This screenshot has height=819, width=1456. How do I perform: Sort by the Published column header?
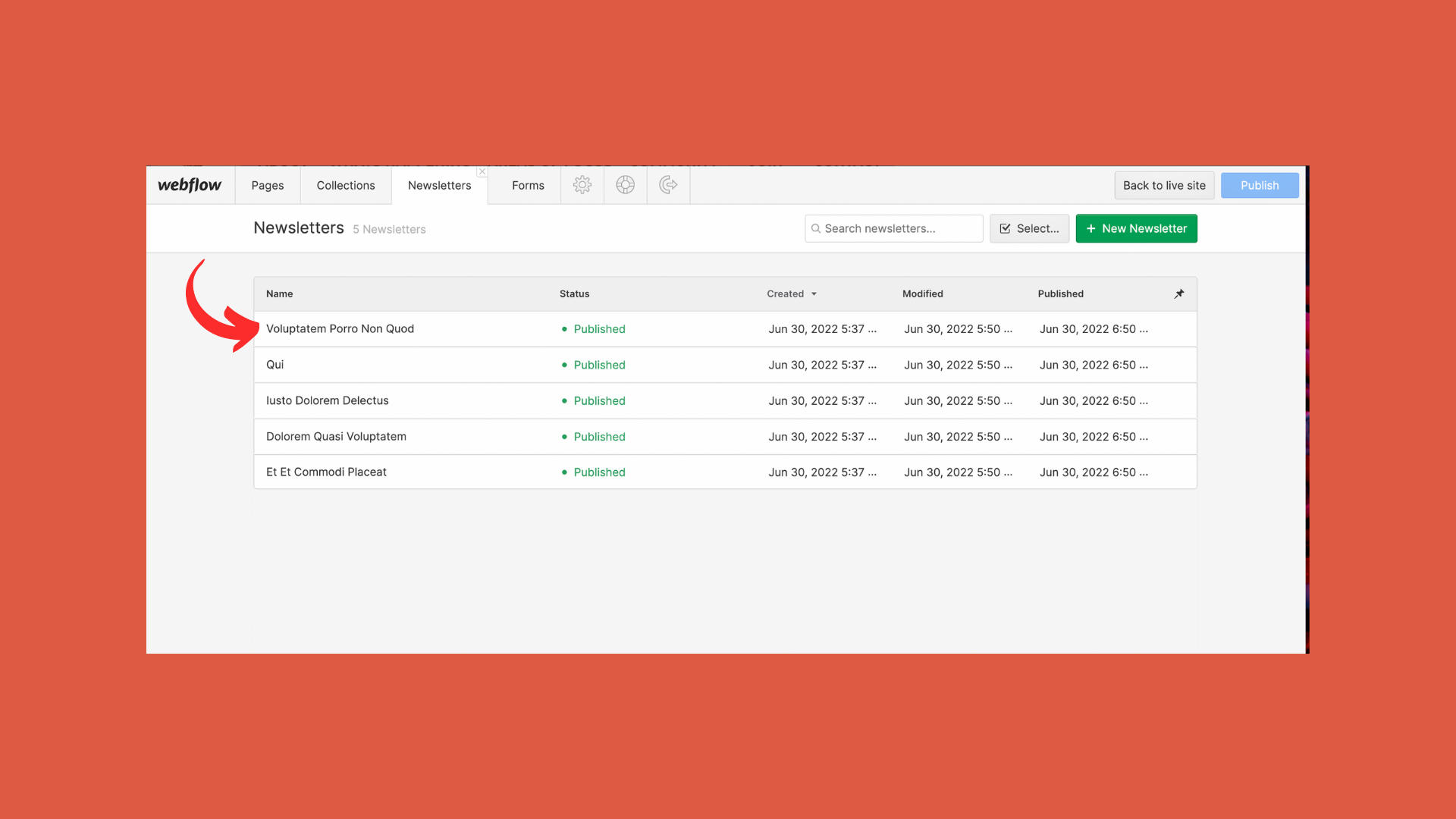pos(1060,294)
